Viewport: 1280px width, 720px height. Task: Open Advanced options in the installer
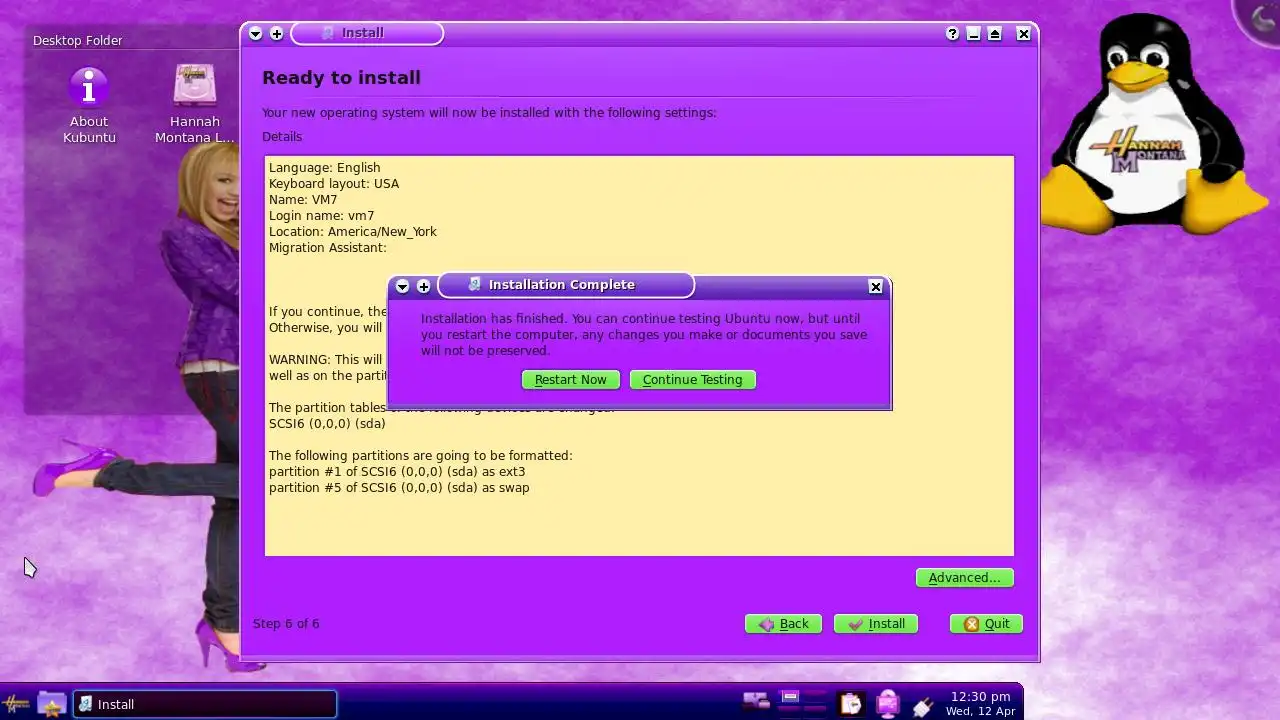[x=965, y=578]
